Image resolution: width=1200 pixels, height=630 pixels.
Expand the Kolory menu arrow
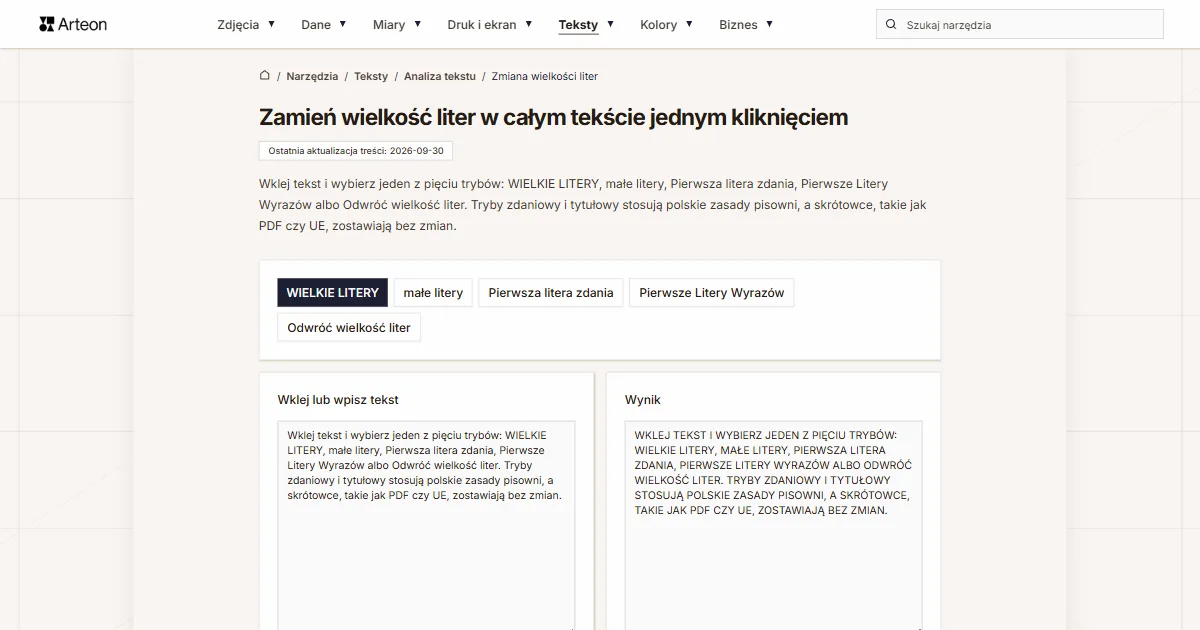(689, 23)
